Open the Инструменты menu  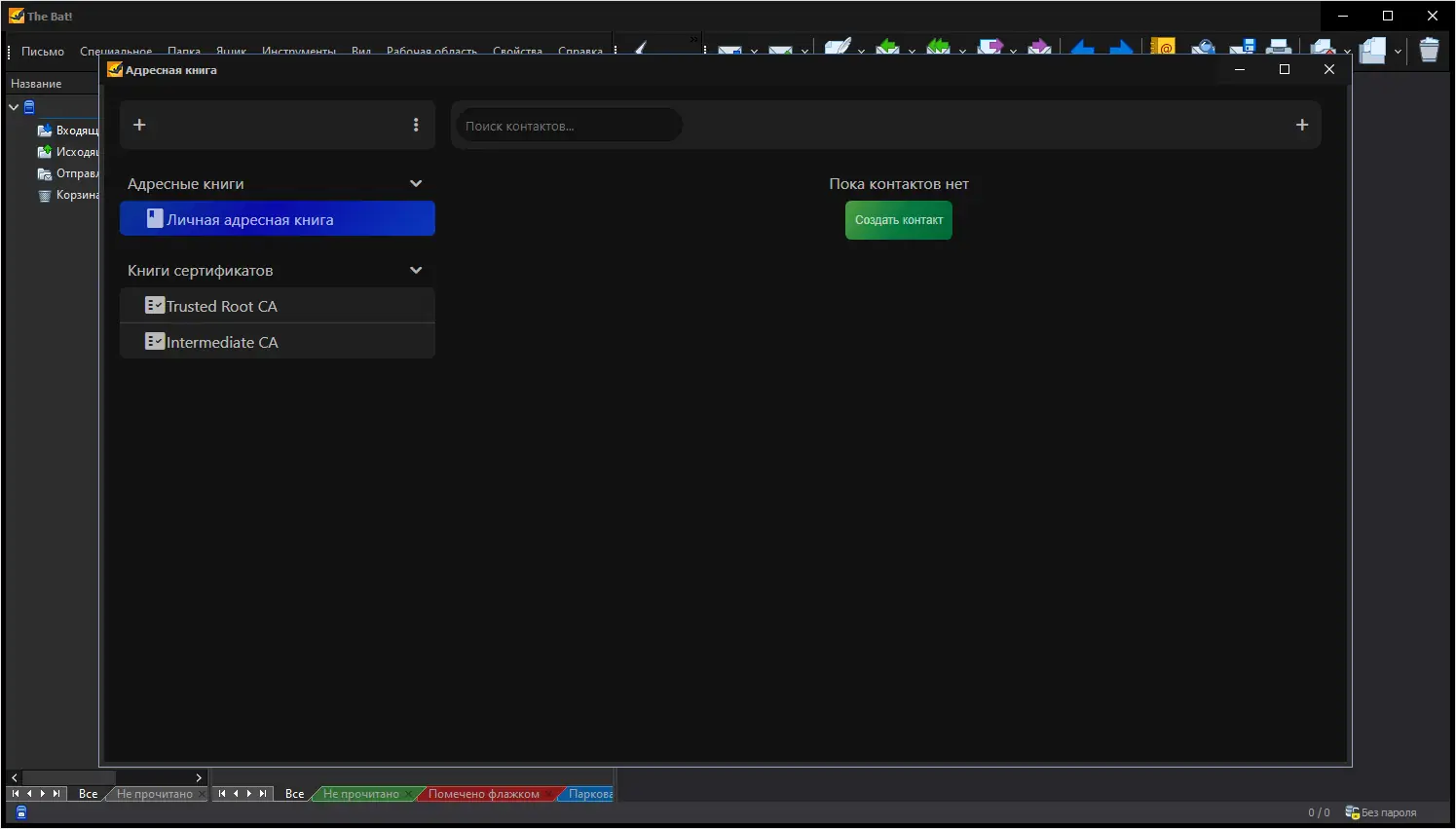(299, 51)
